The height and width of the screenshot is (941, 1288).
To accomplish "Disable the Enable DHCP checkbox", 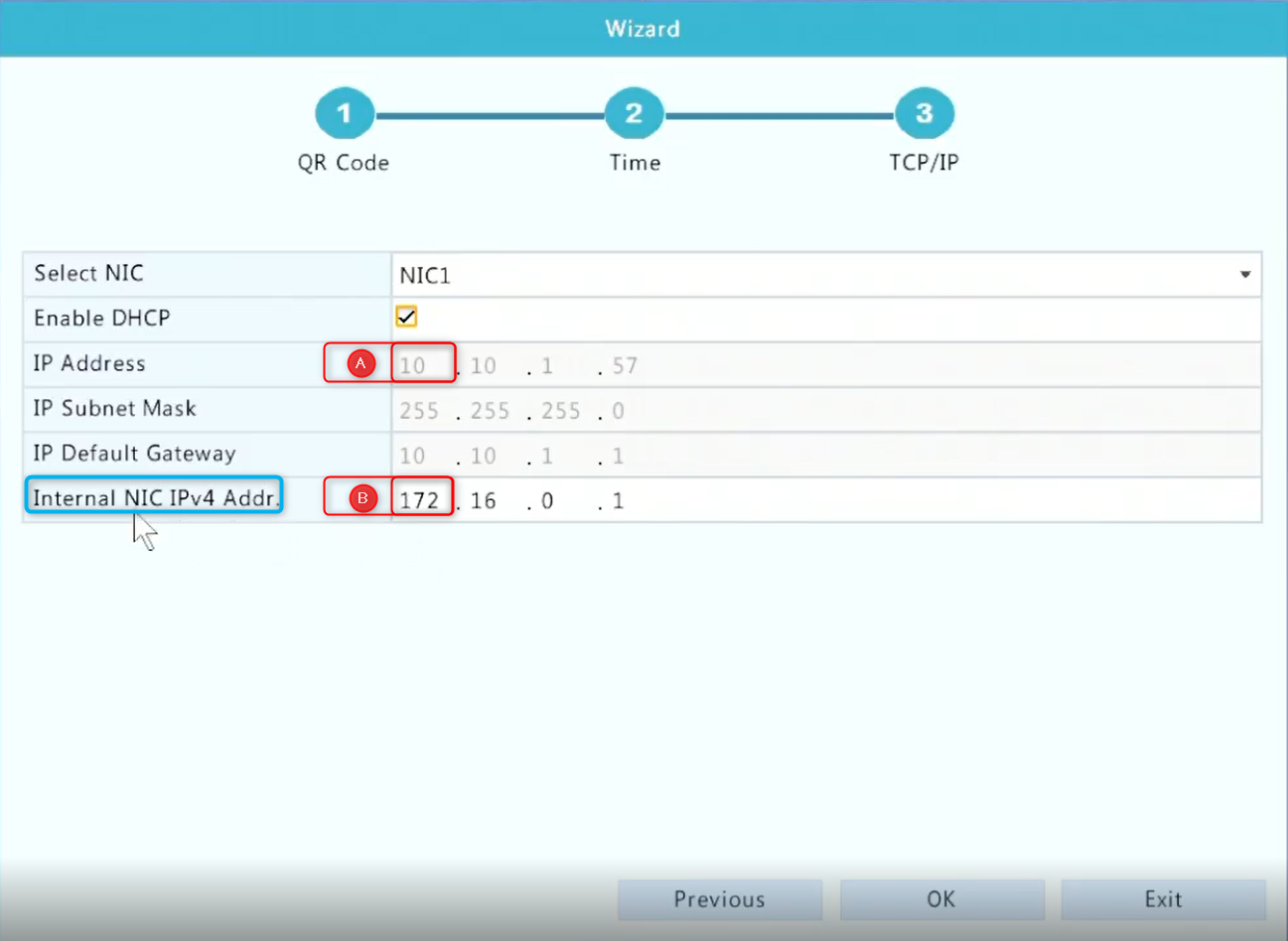I will point(406,317).
